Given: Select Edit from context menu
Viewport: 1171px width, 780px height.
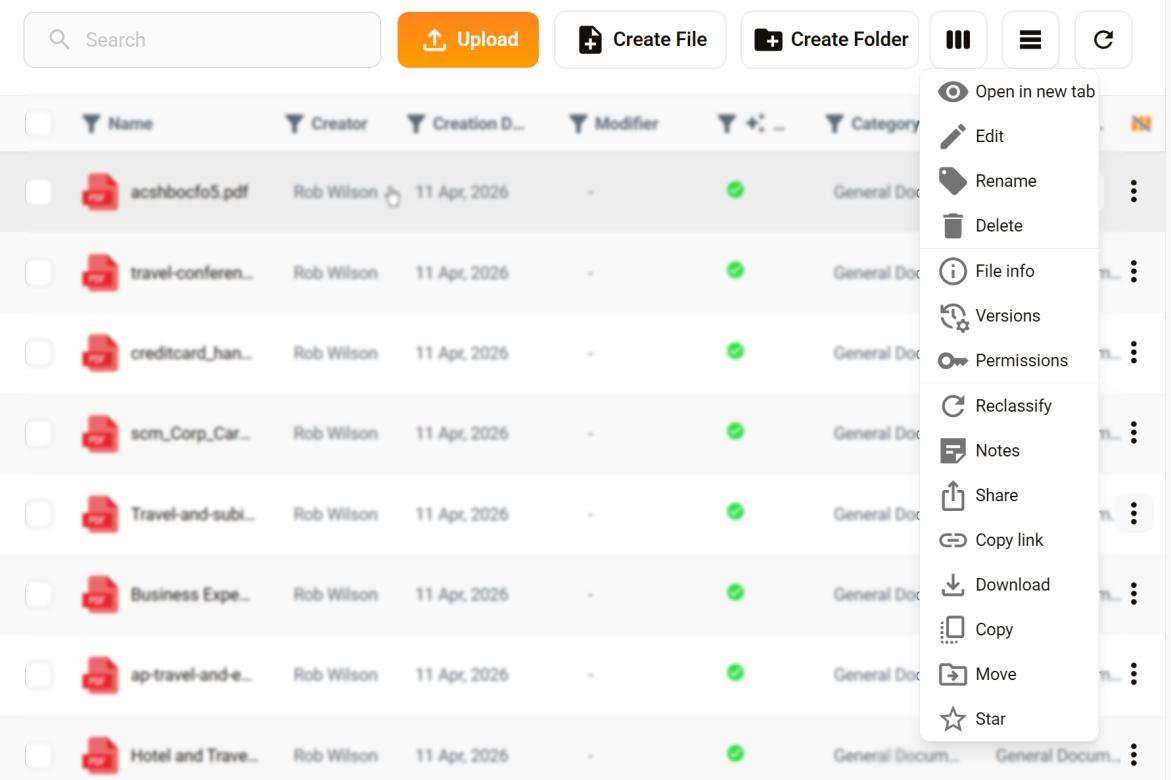Looking at the screenshot, I should (1009, 136).
